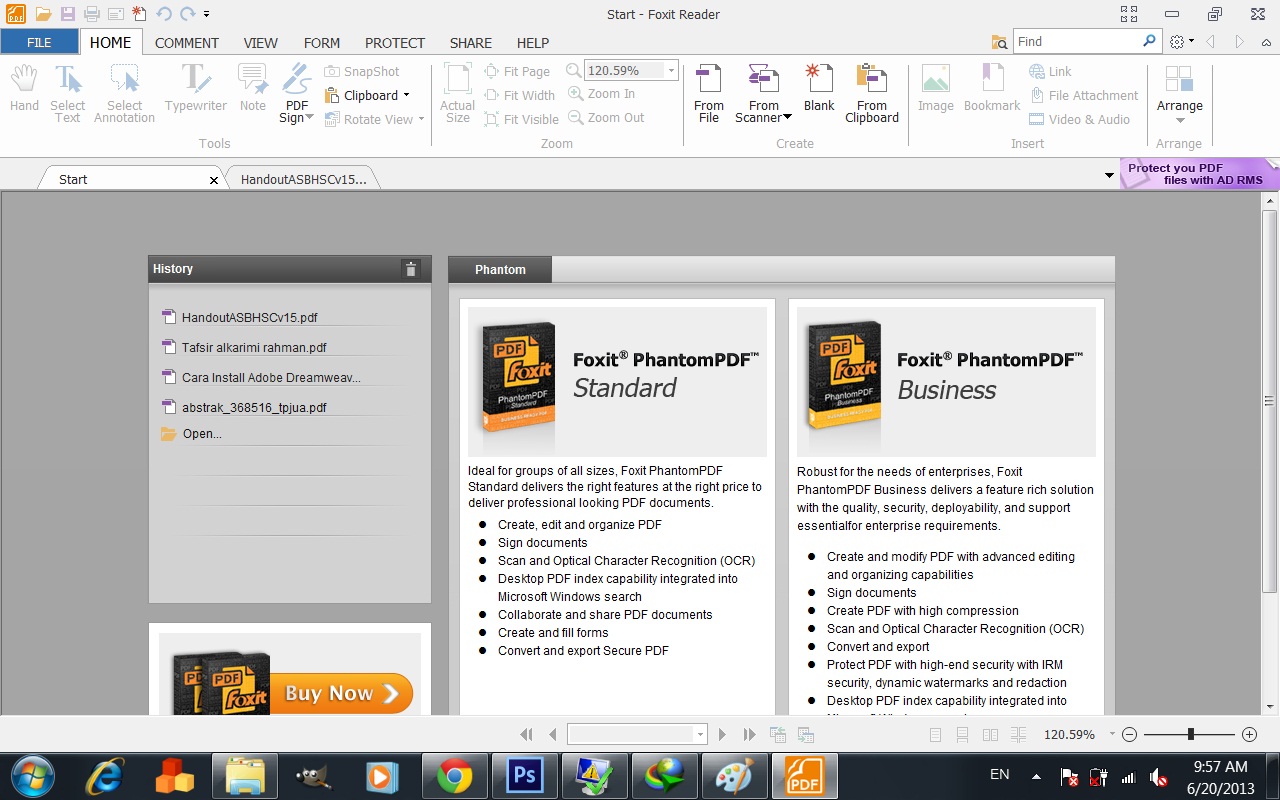This screenshot has height=800, width=1280.
Task: Undo the last action
Action: (163, 14)
